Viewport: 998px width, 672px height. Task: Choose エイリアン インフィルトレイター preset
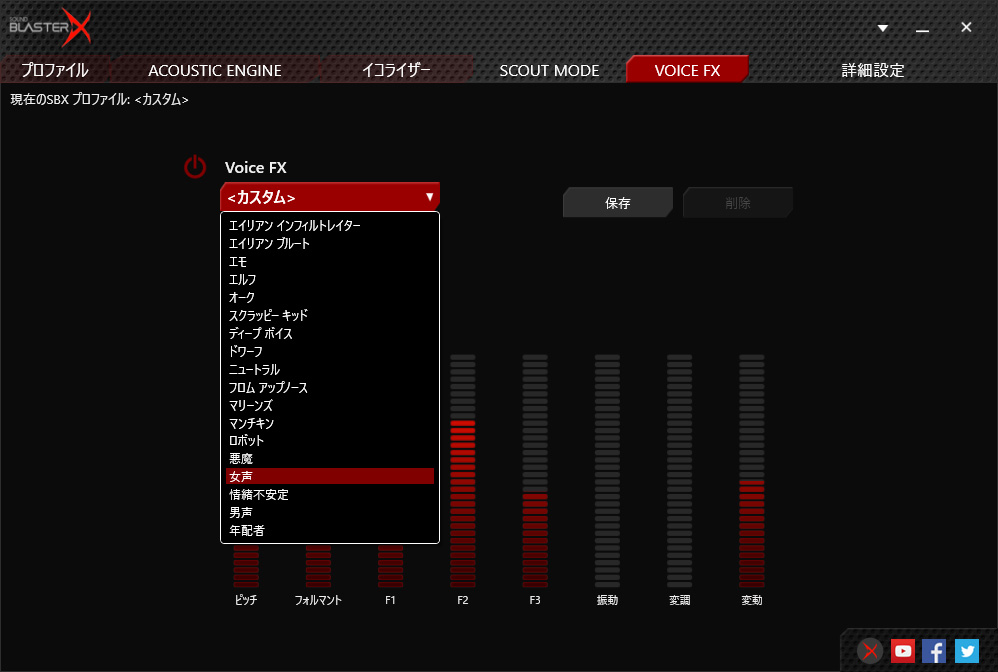coord(330,225)
